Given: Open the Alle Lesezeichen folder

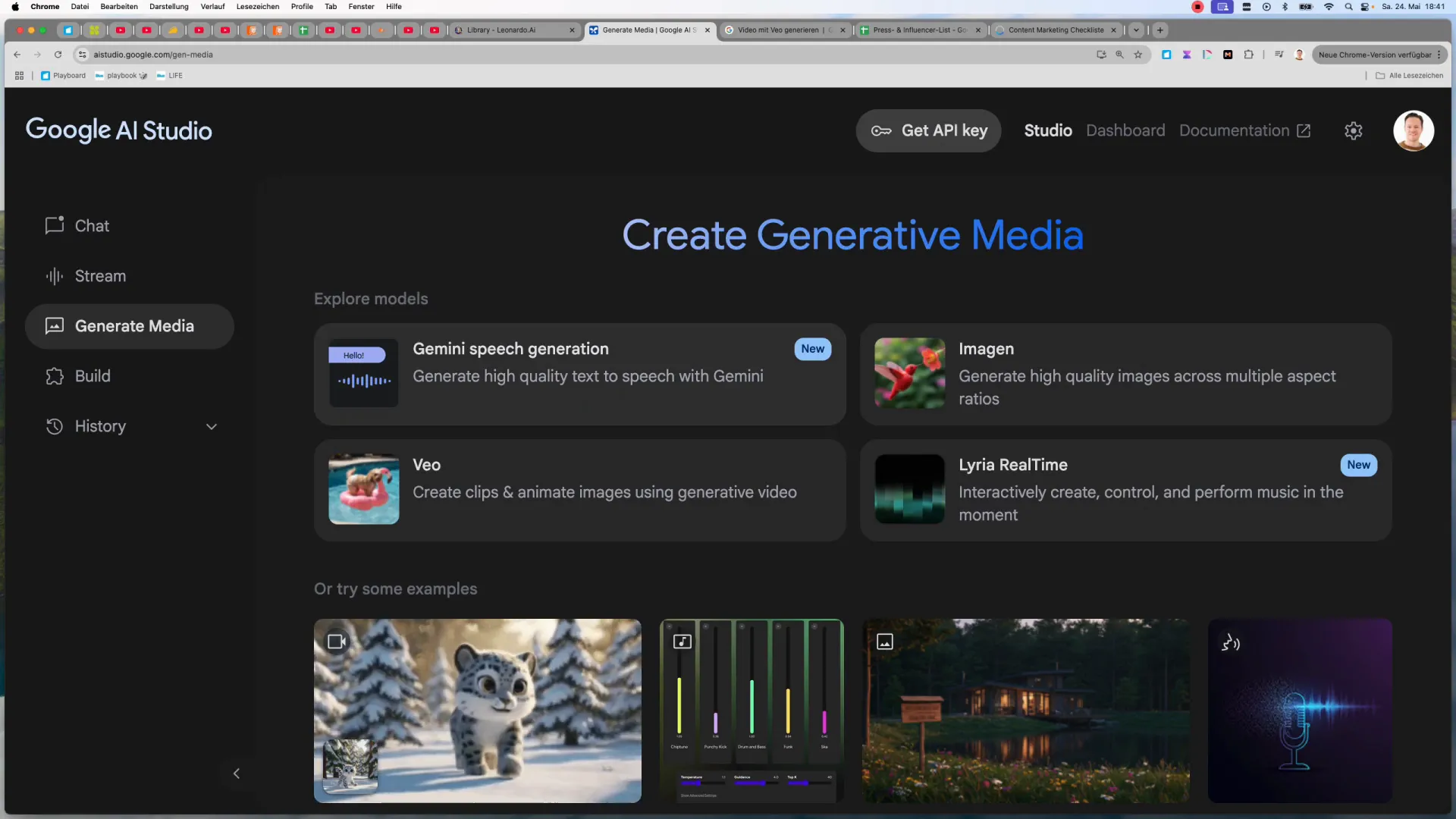Looking at the screenshot, I should click(1410, 76).
